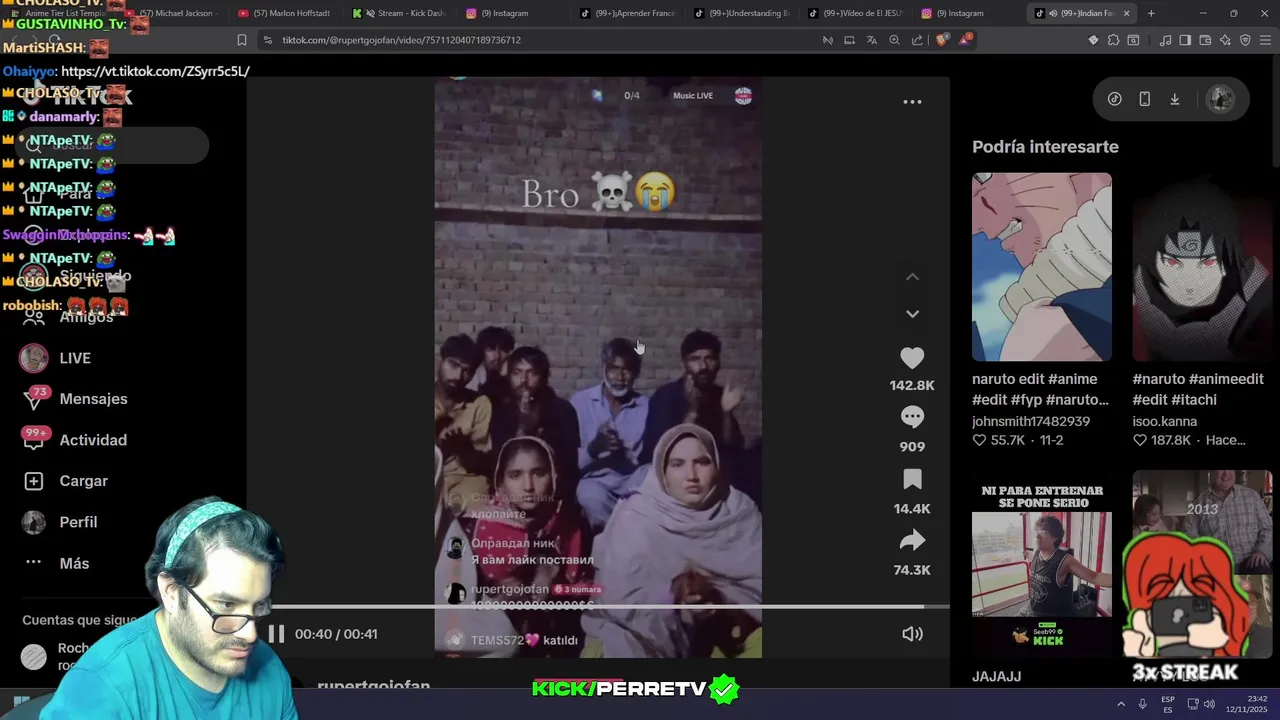Click the 00:40 / 00:41 time display

336,634
